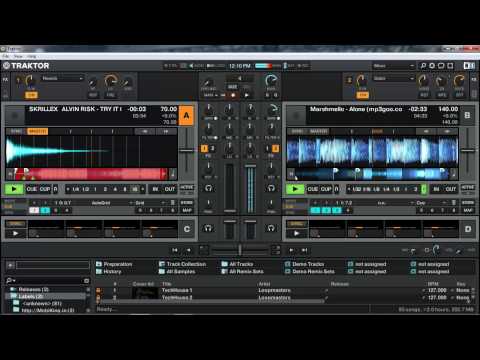Screen dimensions: 480x360
Task: Open the Demo Tracks favorite
Action: click(x=304, y=264)
